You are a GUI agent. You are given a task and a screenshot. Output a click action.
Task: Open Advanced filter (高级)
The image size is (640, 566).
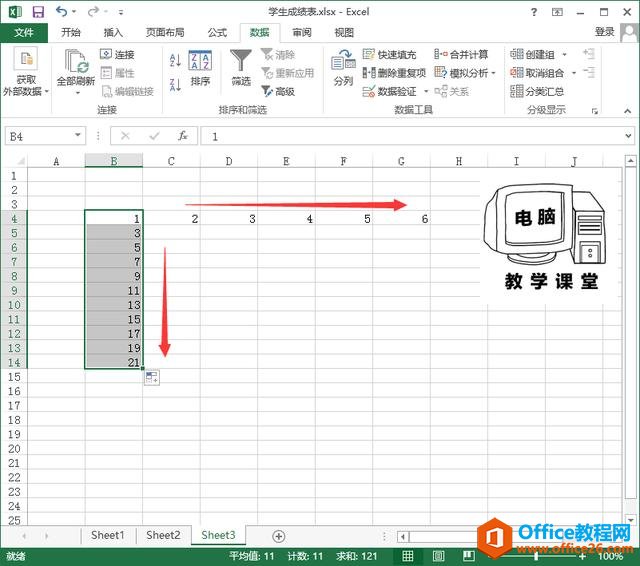pos(278,91)
